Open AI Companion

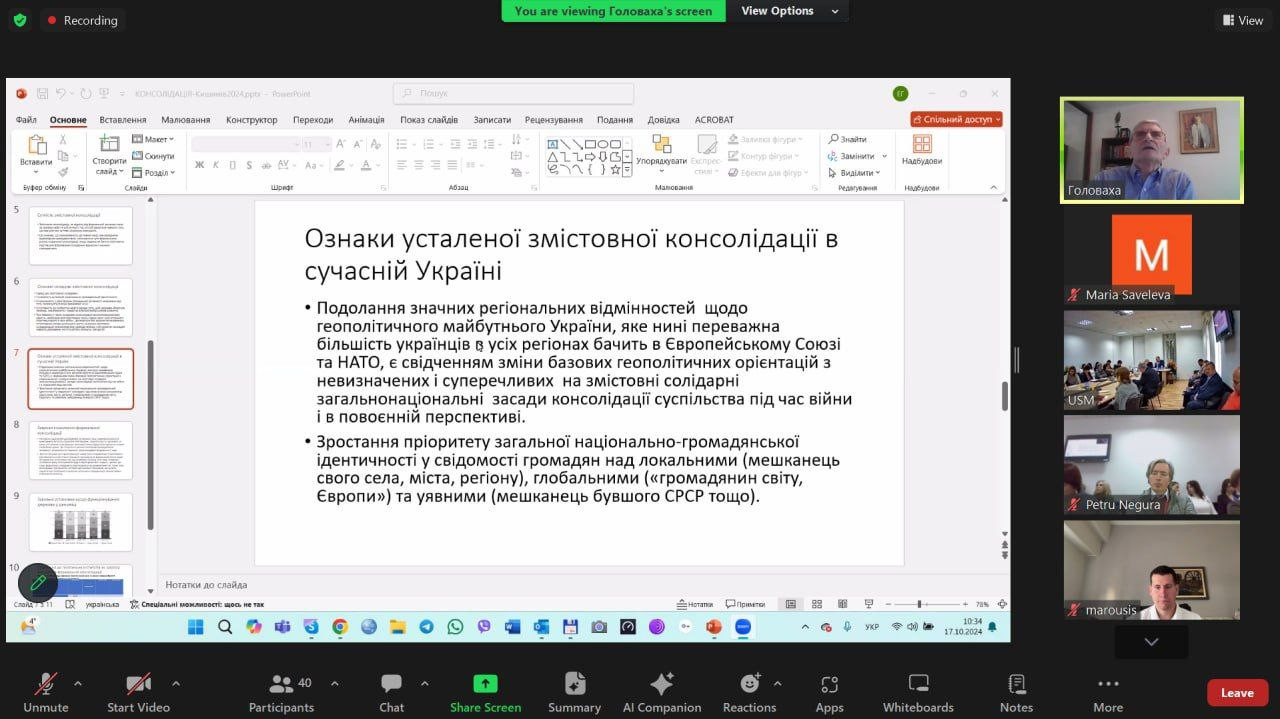click(x=661, y=684)
